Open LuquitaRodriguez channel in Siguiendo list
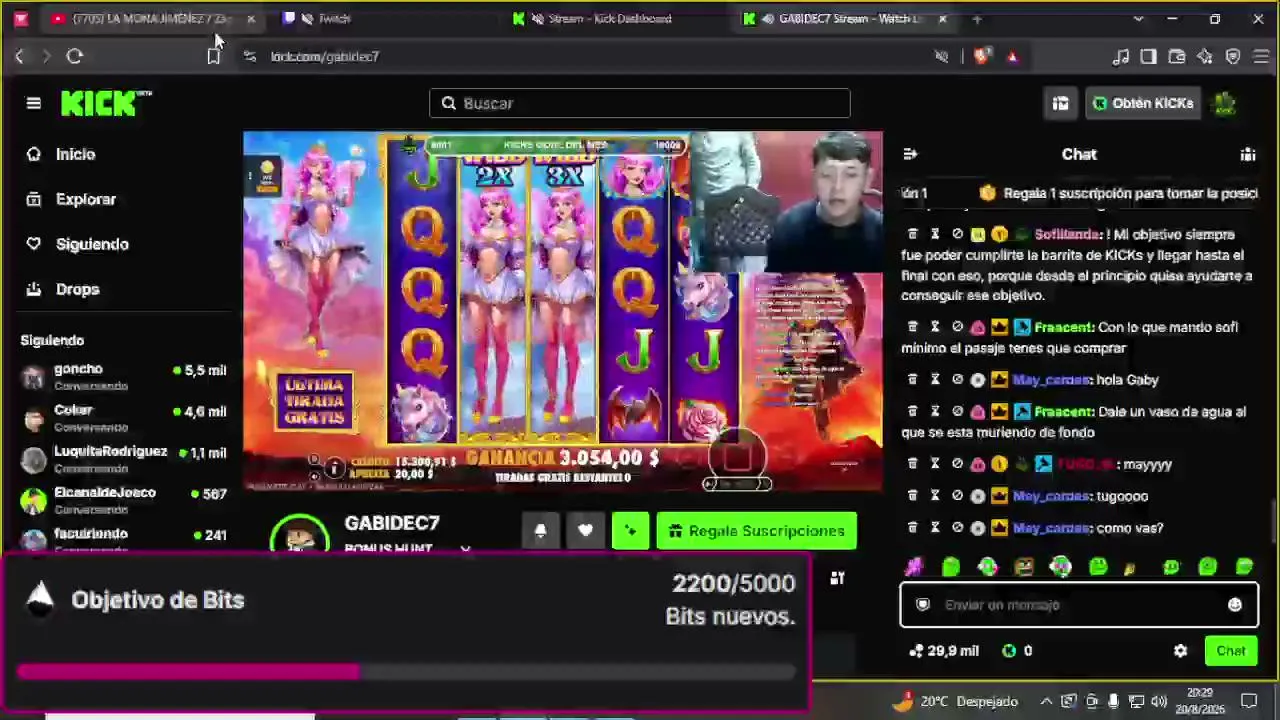The width and height of the screenshot is (1280, 720). click(124, 459)
